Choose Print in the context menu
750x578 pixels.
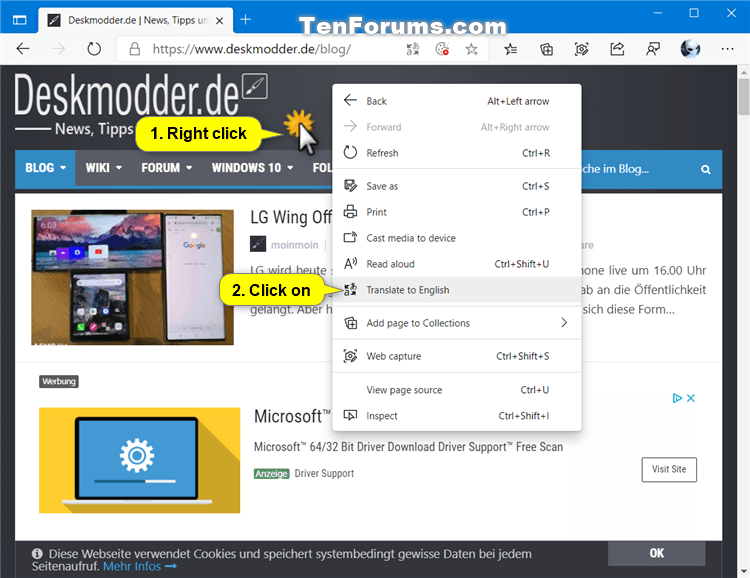point(457,212)
